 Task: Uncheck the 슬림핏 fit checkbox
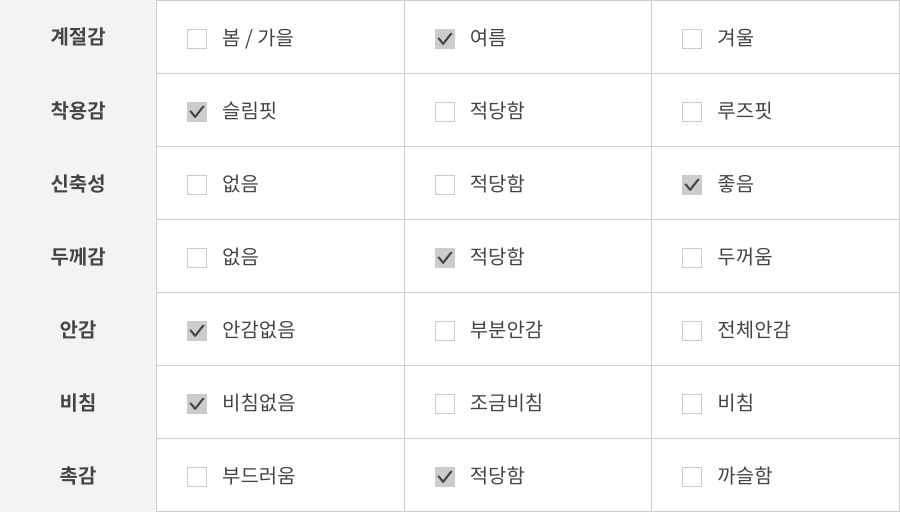(x=197, y=112)
